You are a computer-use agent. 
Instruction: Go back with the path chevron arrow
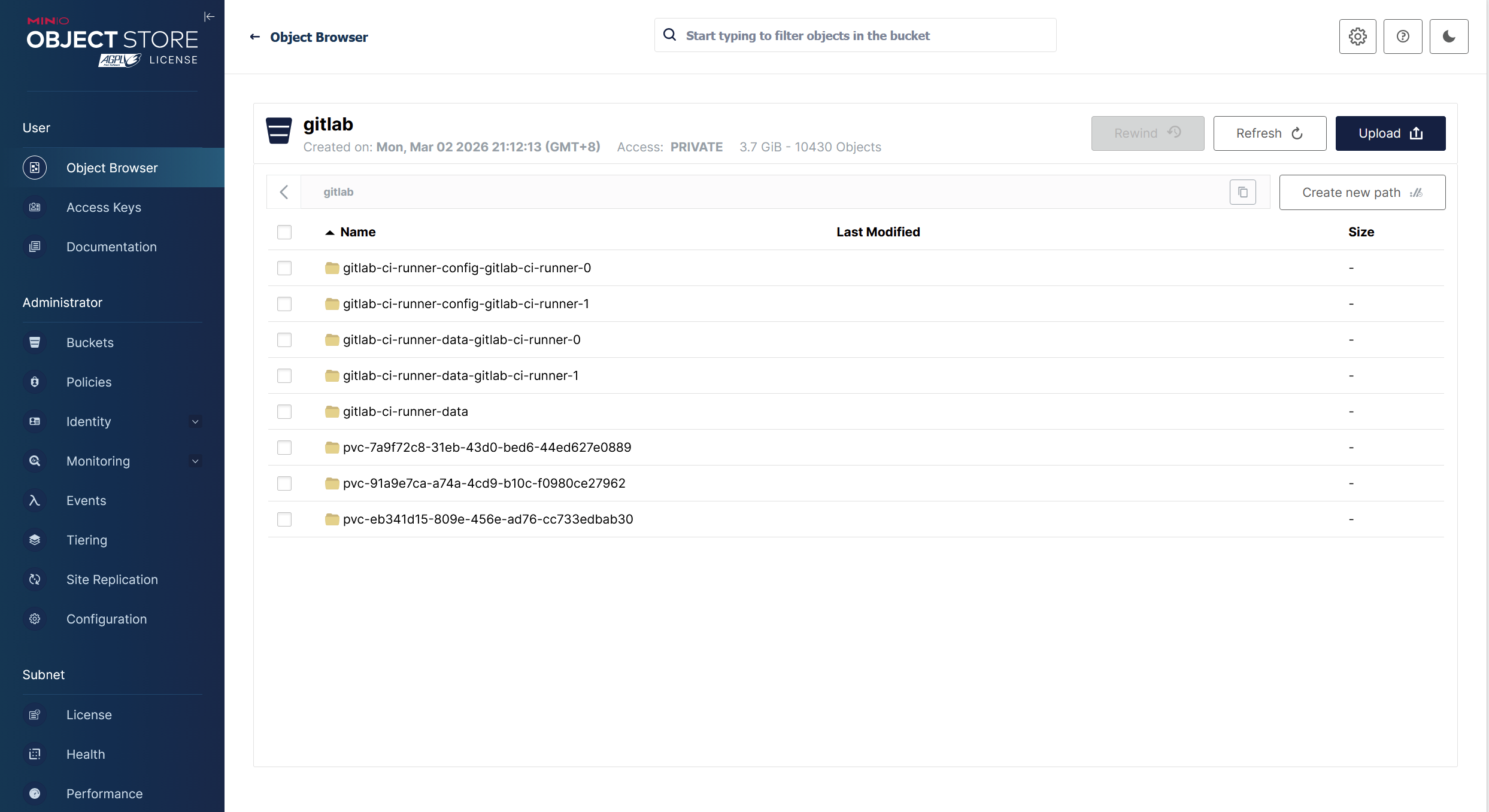click(x=284, y=192)
